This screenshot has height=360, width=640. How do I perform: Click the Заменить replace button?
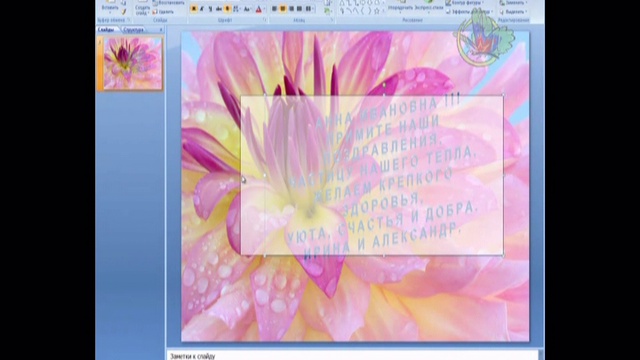pos(513,3)
